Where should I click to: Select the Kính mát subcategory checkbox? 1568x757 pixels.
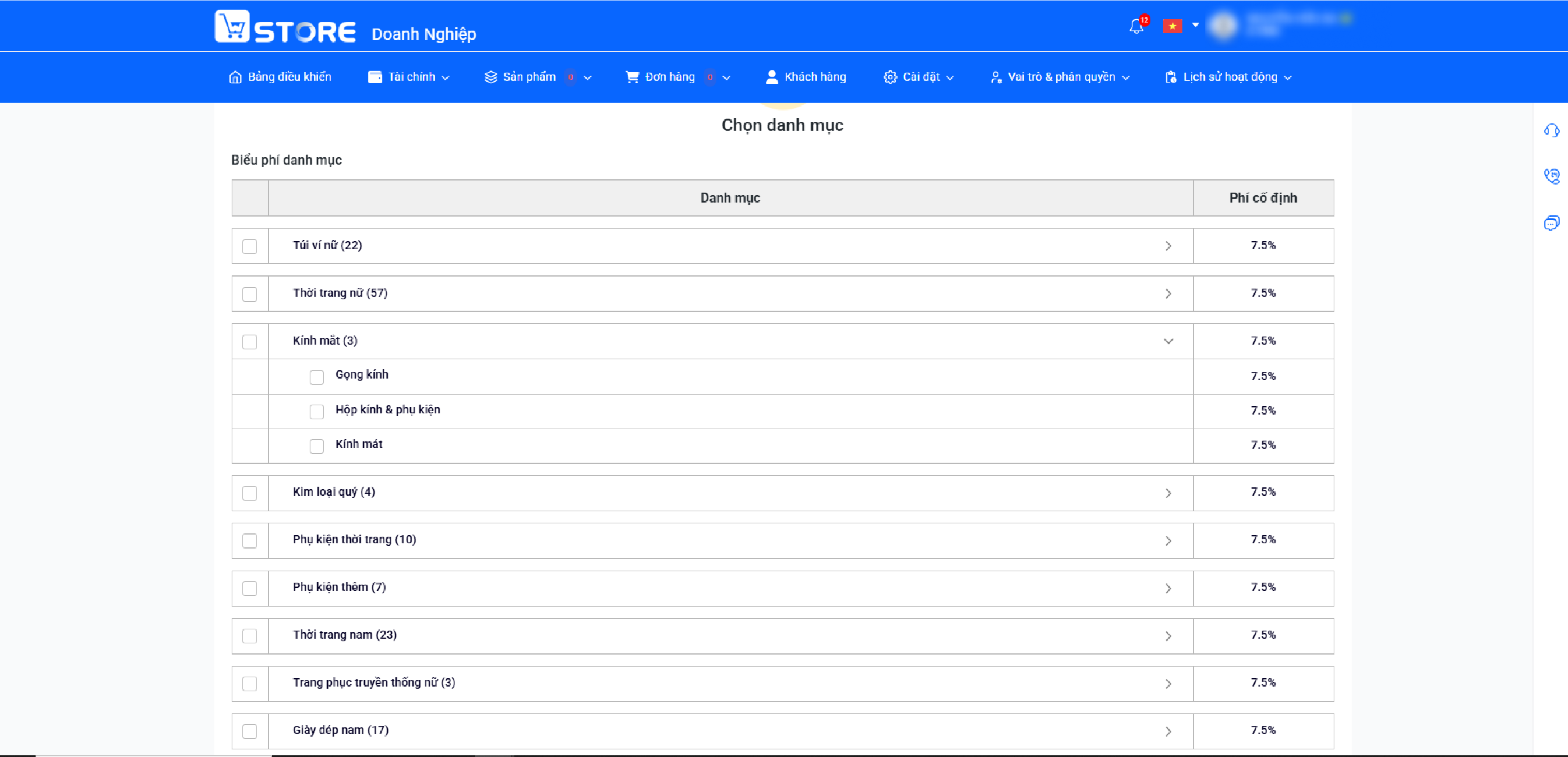click(x=316, y=446)
